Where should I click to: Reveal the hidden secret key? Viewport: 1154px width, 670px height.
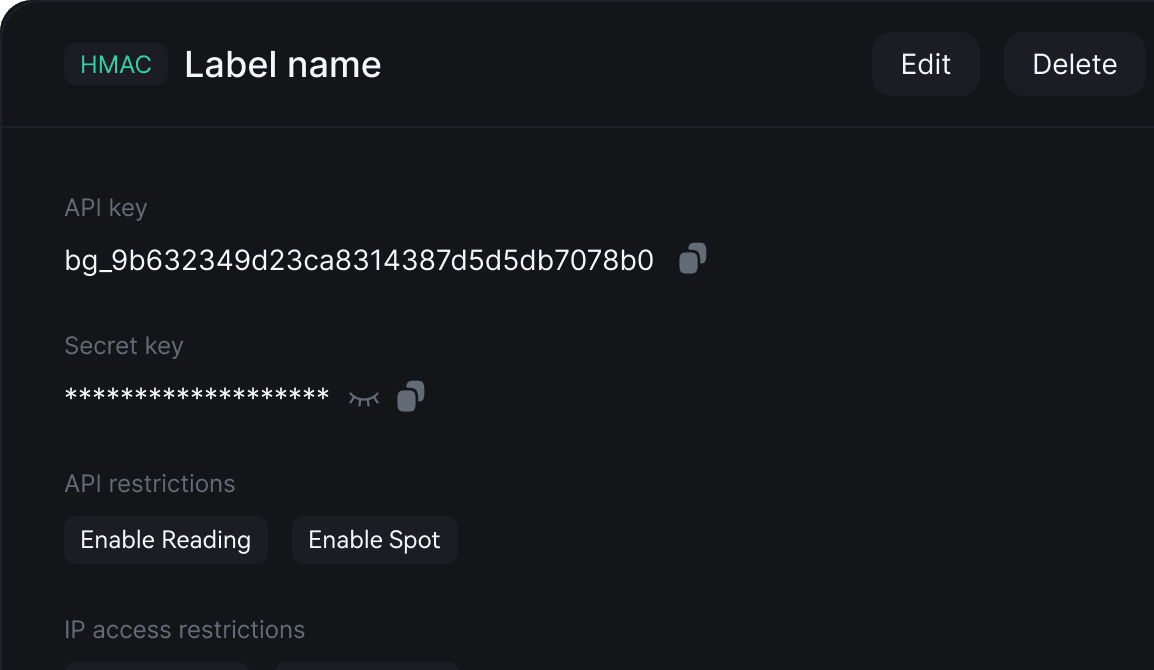pyautogui.click(x=364, y=398)
